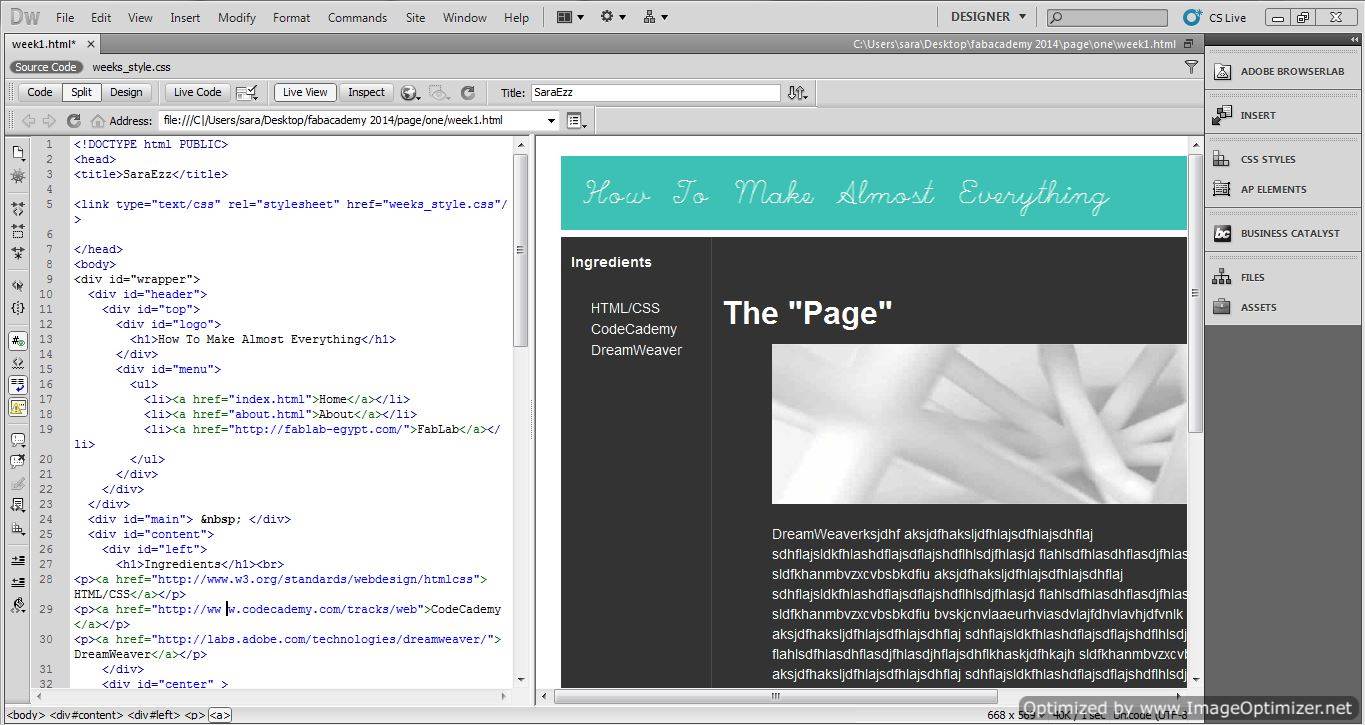Open the File menu
1365x725 pixels.
(65, 17)
